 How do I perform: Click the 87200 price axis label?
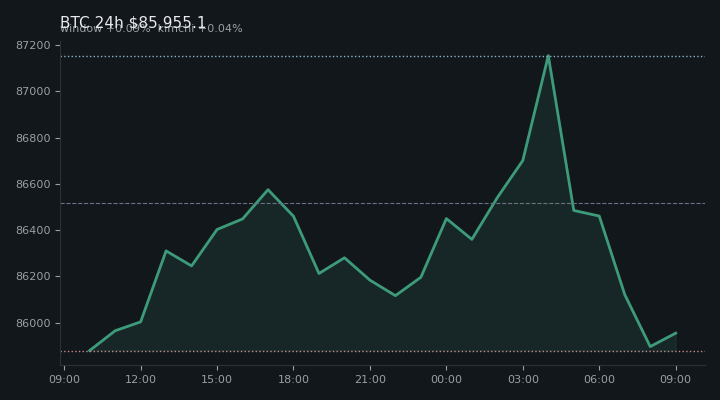point(33,45)
